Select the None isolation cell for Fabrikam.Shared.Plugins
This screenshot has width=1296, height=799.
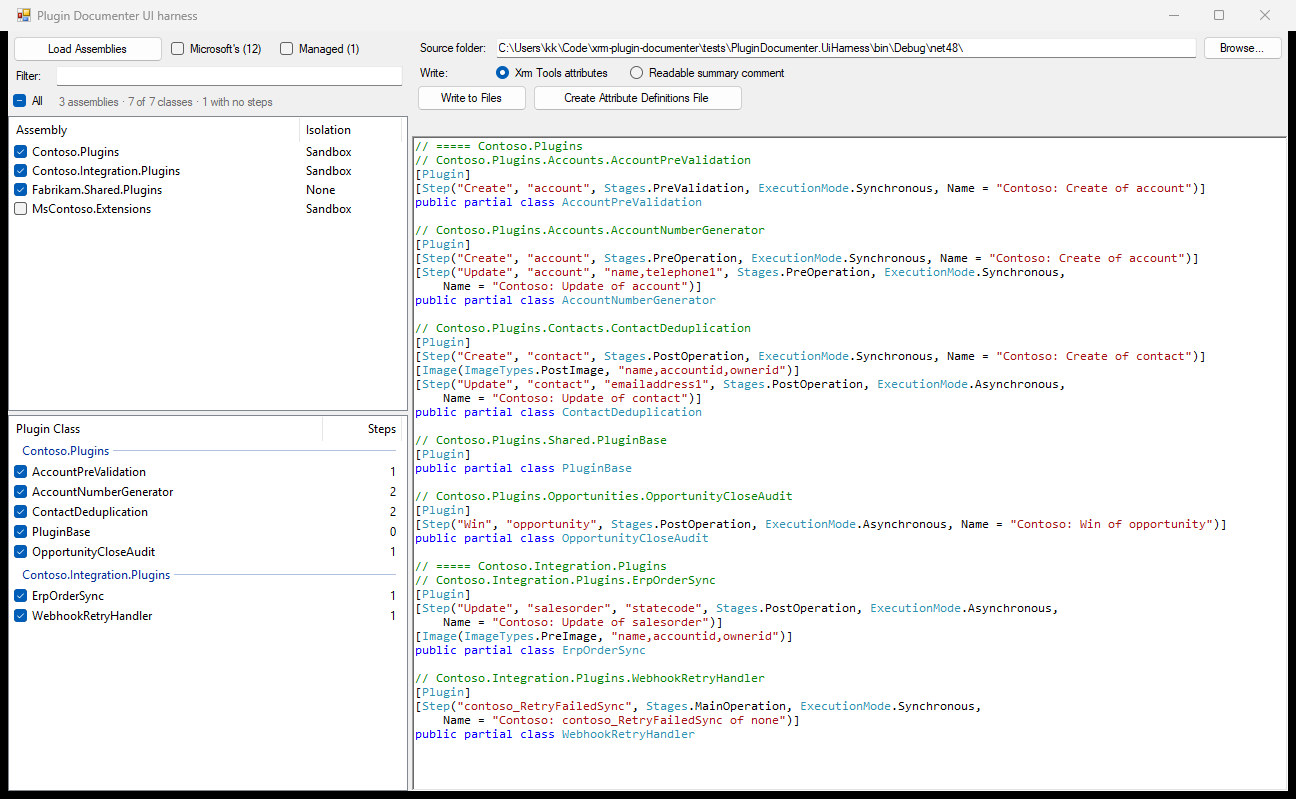321,190
